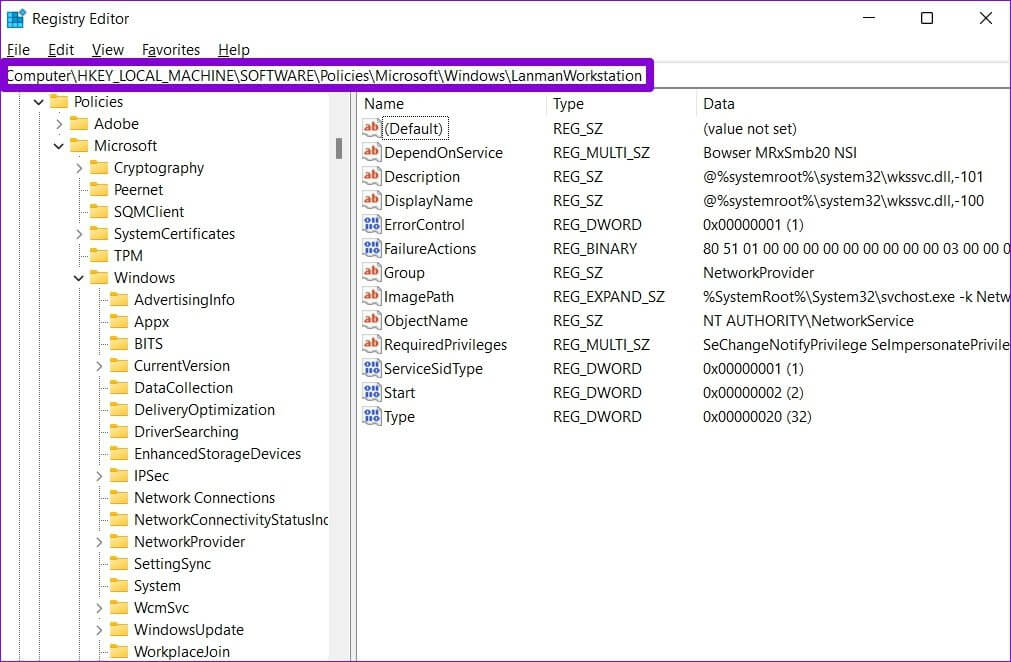Click the Start value data 0x00000002 (2)

pyautogui.click(x=753, y=393)
